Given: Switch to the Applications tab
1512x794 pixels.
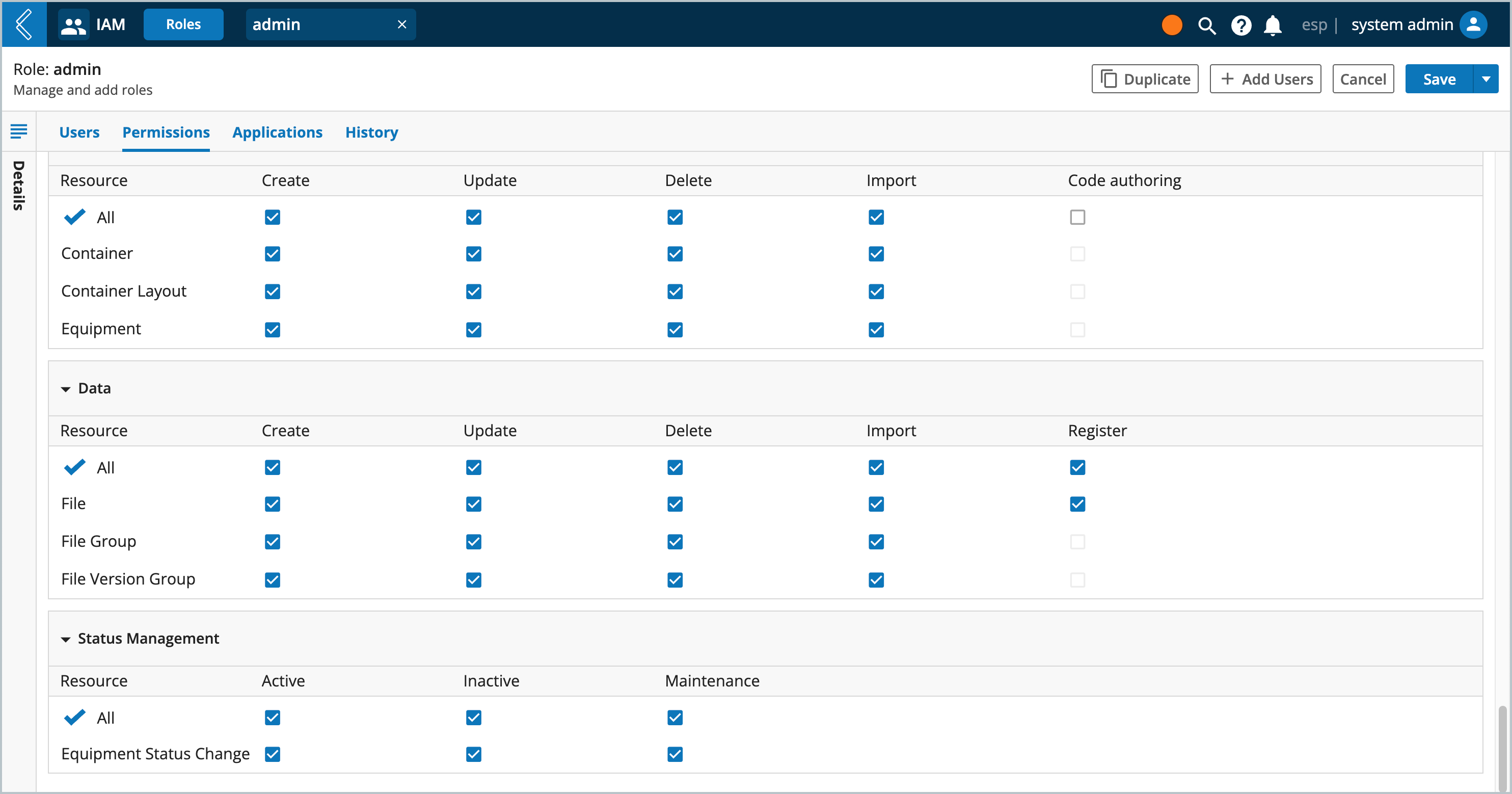Looking at the screenshot, I should [277, 132].
